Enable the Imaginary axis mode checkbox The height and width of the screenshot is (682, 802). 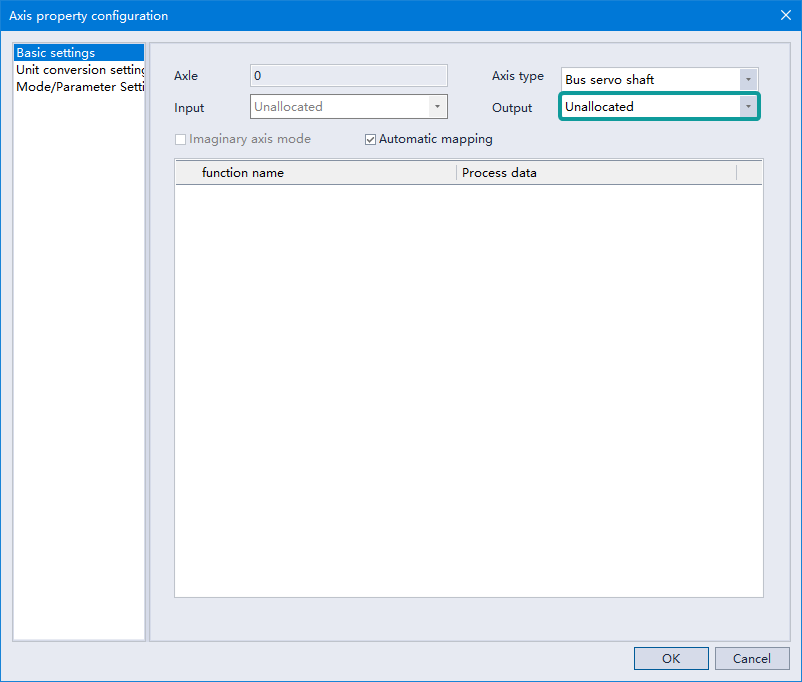(x=181, y=139)
